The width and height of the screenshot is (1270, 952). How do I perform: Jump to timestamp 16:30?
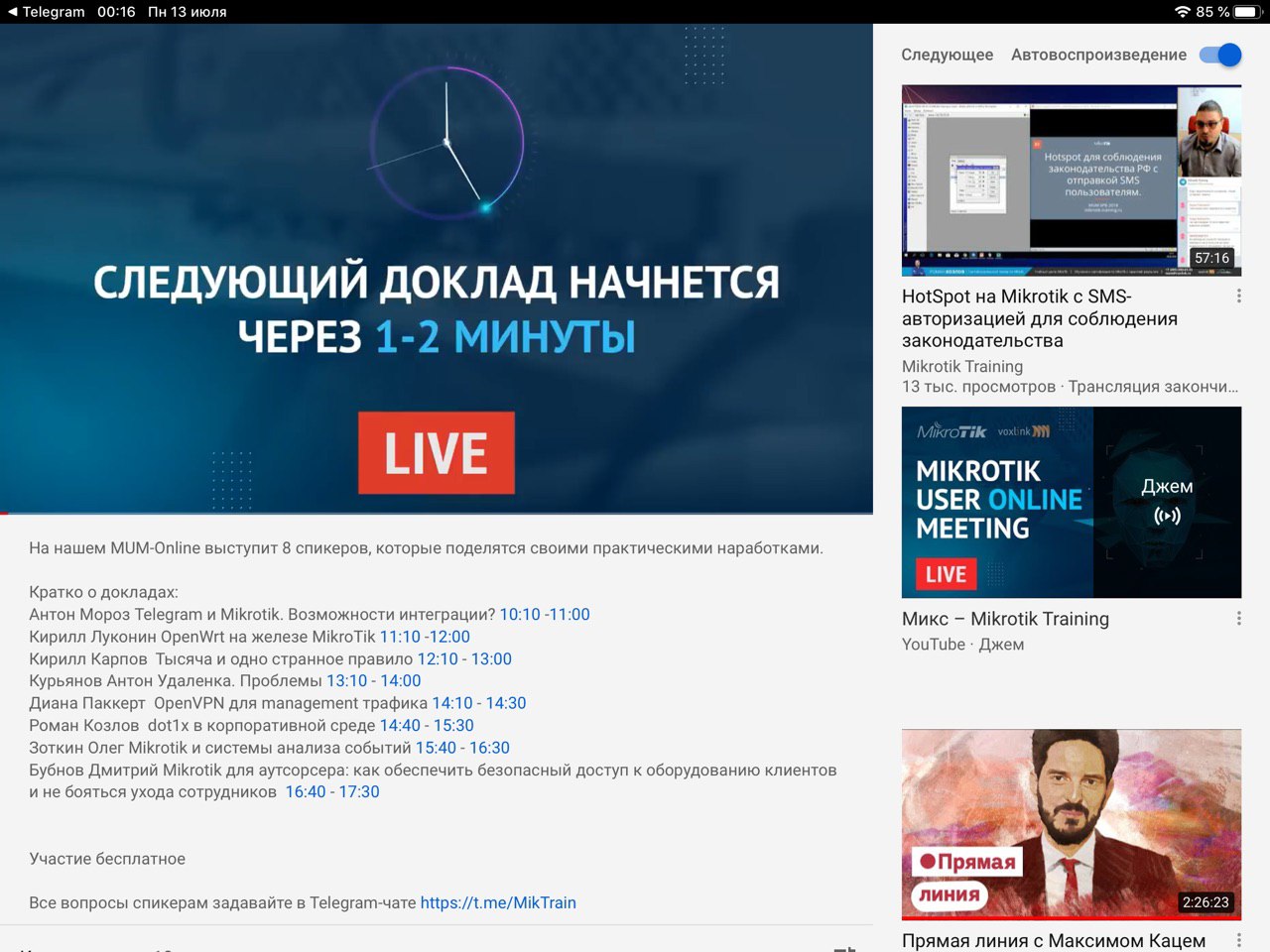point(489,748)
